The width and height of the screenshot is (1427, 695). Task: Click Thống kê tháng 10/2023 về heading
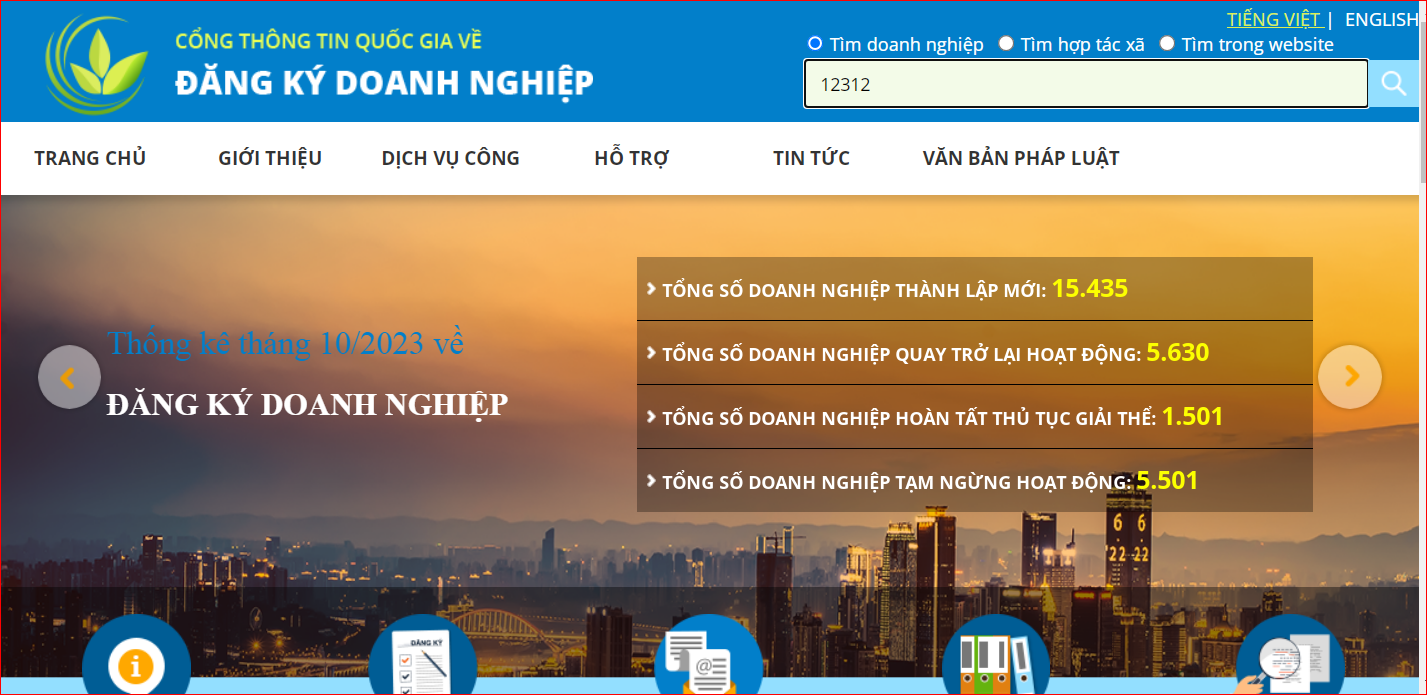click(286, 343)
